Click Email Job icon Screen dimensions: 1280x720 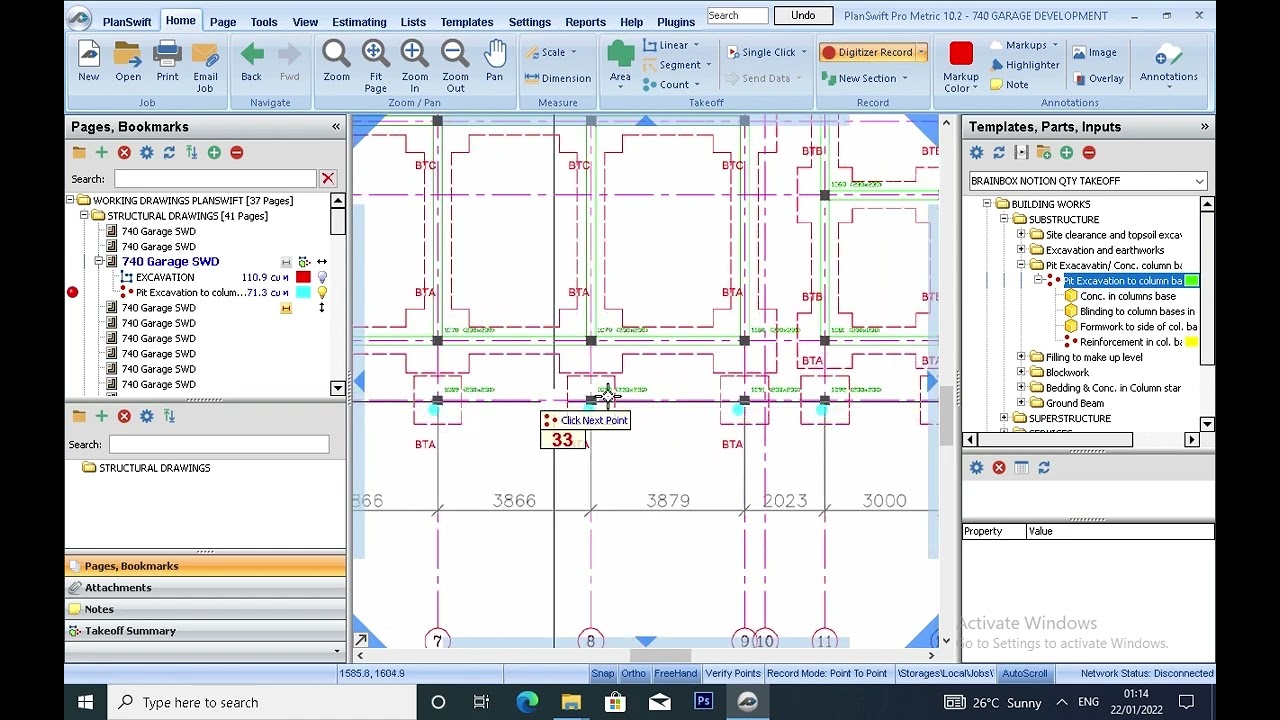[205, 66]
